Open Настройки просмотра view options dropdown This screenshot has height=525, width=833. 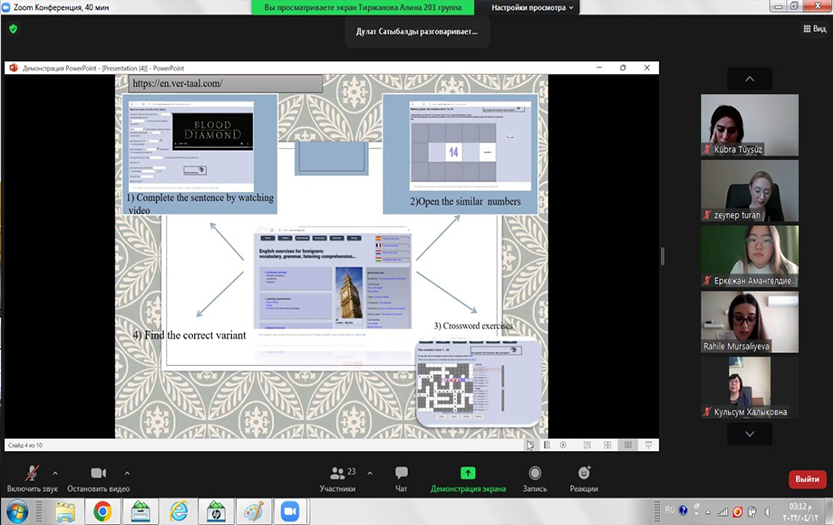[533, 8]
